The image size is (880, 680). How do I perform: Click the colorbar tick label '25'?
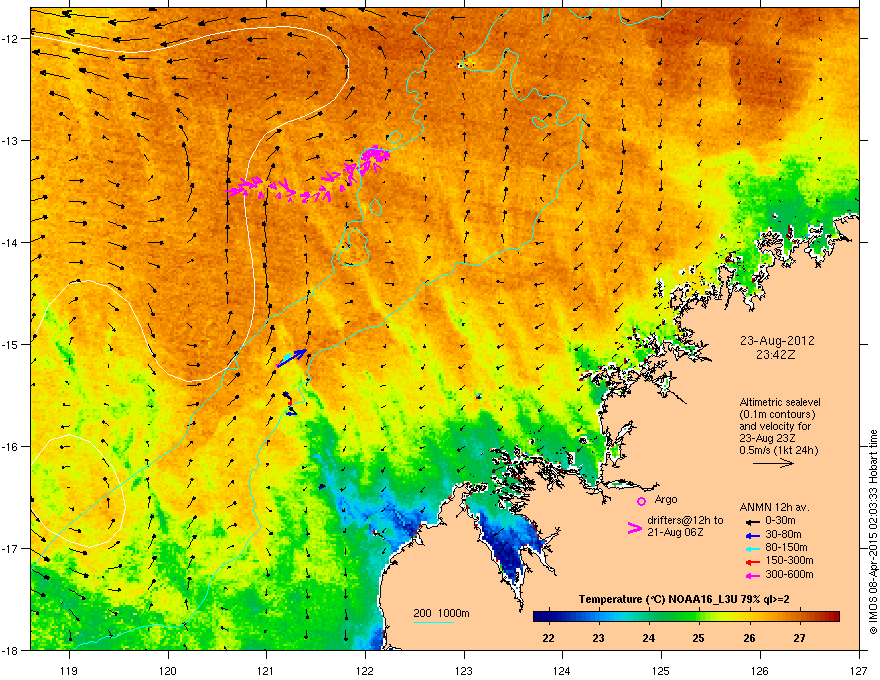[699, 638]
